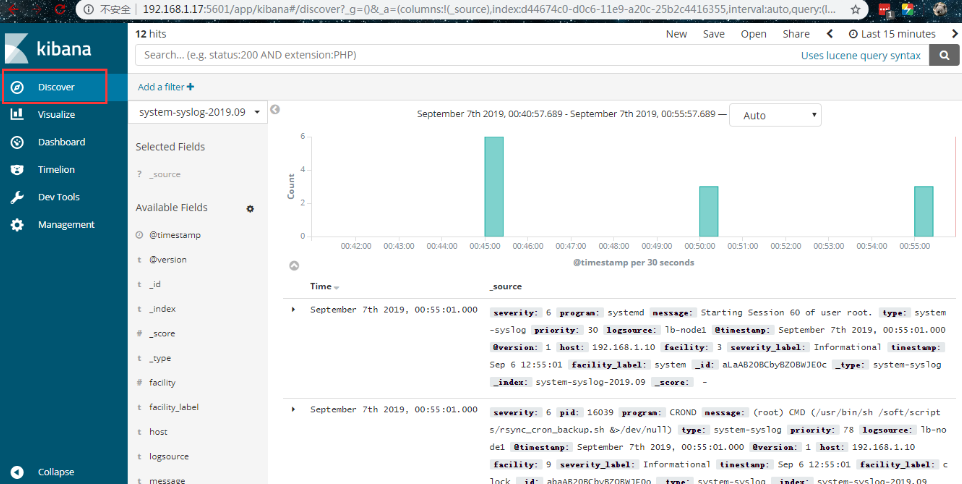Expand the CROND rsync_cron_backup log row

(293, 409)
